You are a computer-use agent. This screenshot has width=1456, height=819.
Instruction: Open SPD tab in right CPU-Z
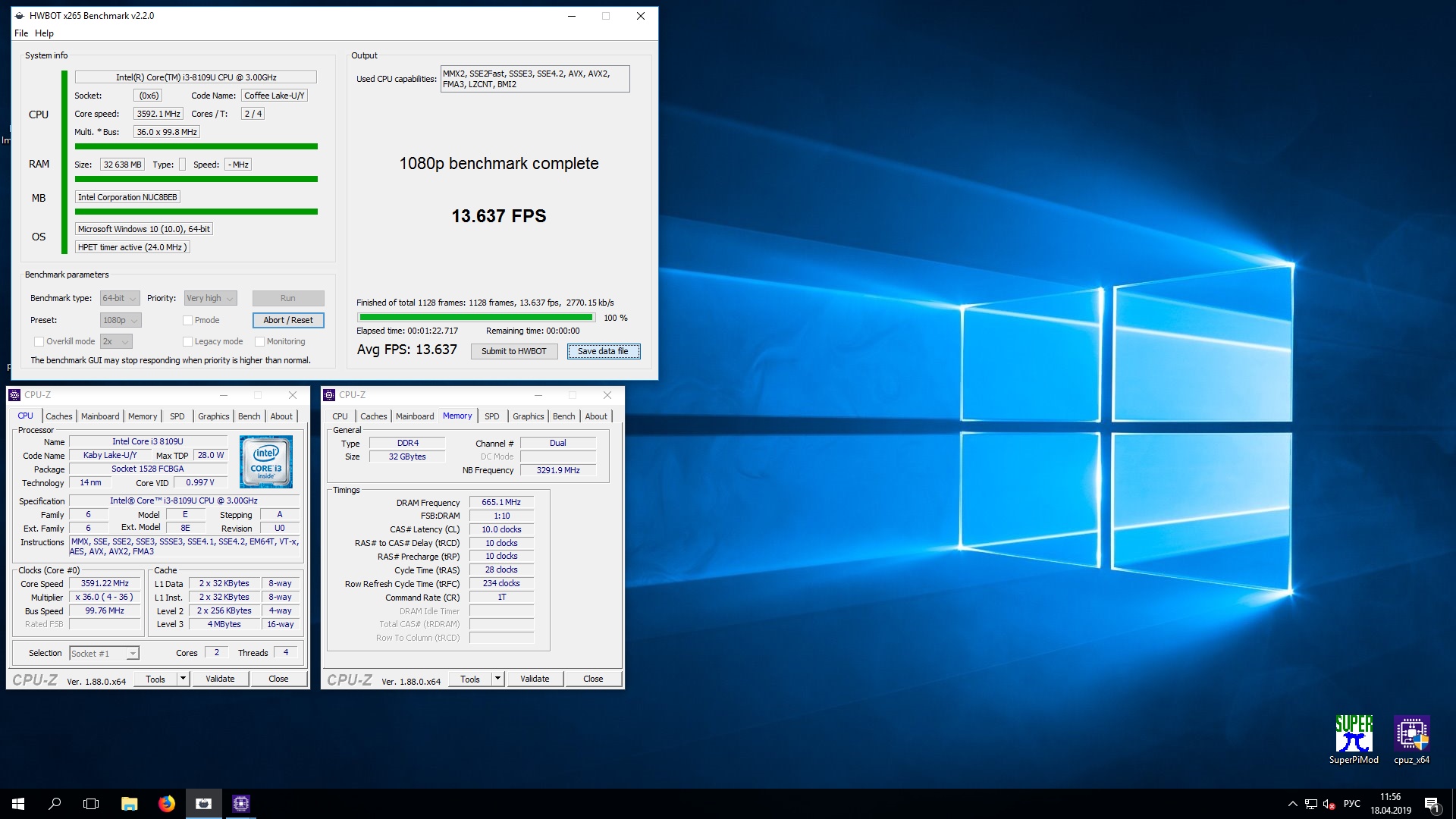(x=491, y=416)
